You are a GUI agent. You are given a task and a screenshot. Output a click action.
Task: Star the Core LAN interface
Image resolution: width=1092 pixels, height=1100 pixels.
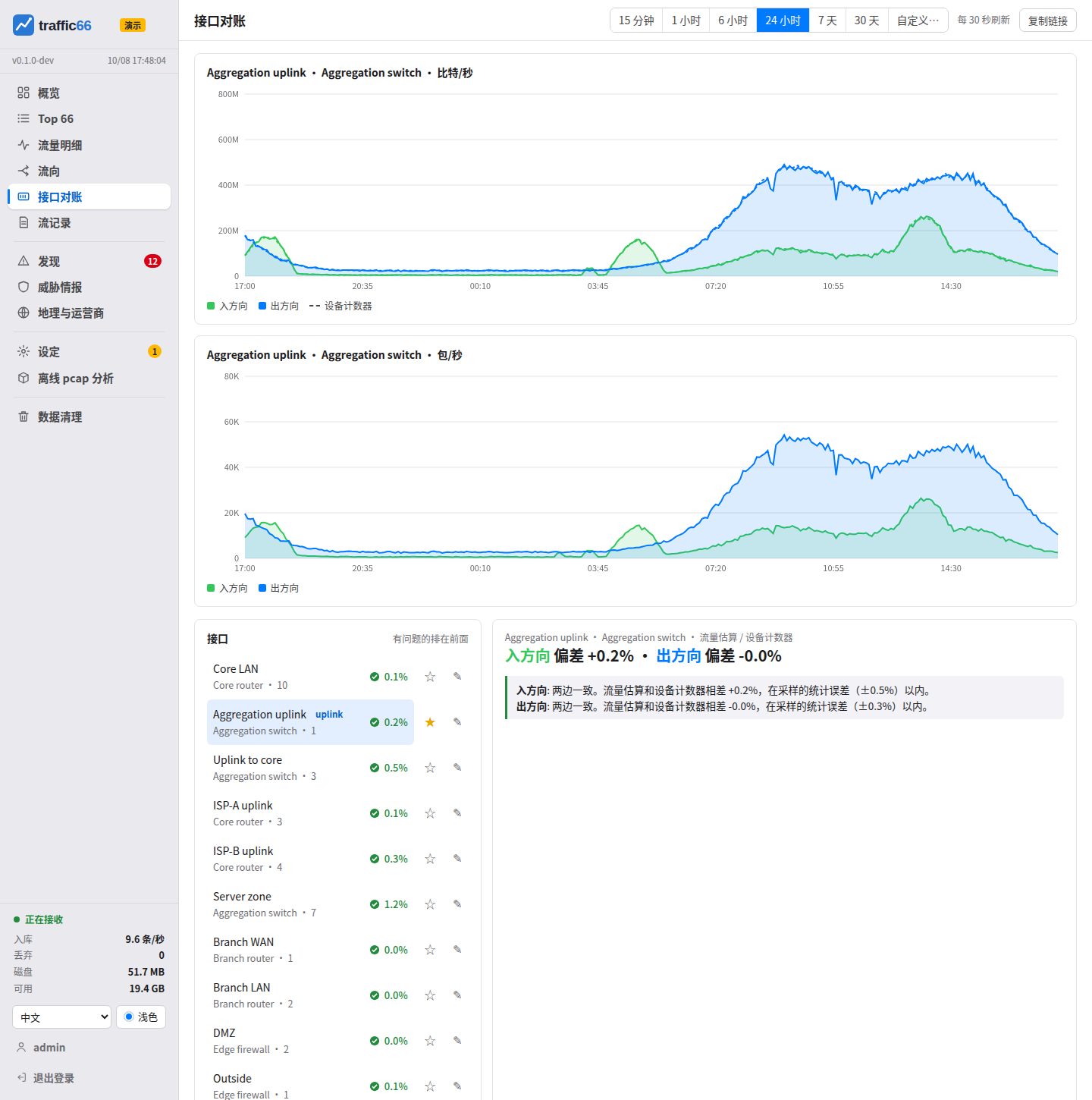[430, 677]
